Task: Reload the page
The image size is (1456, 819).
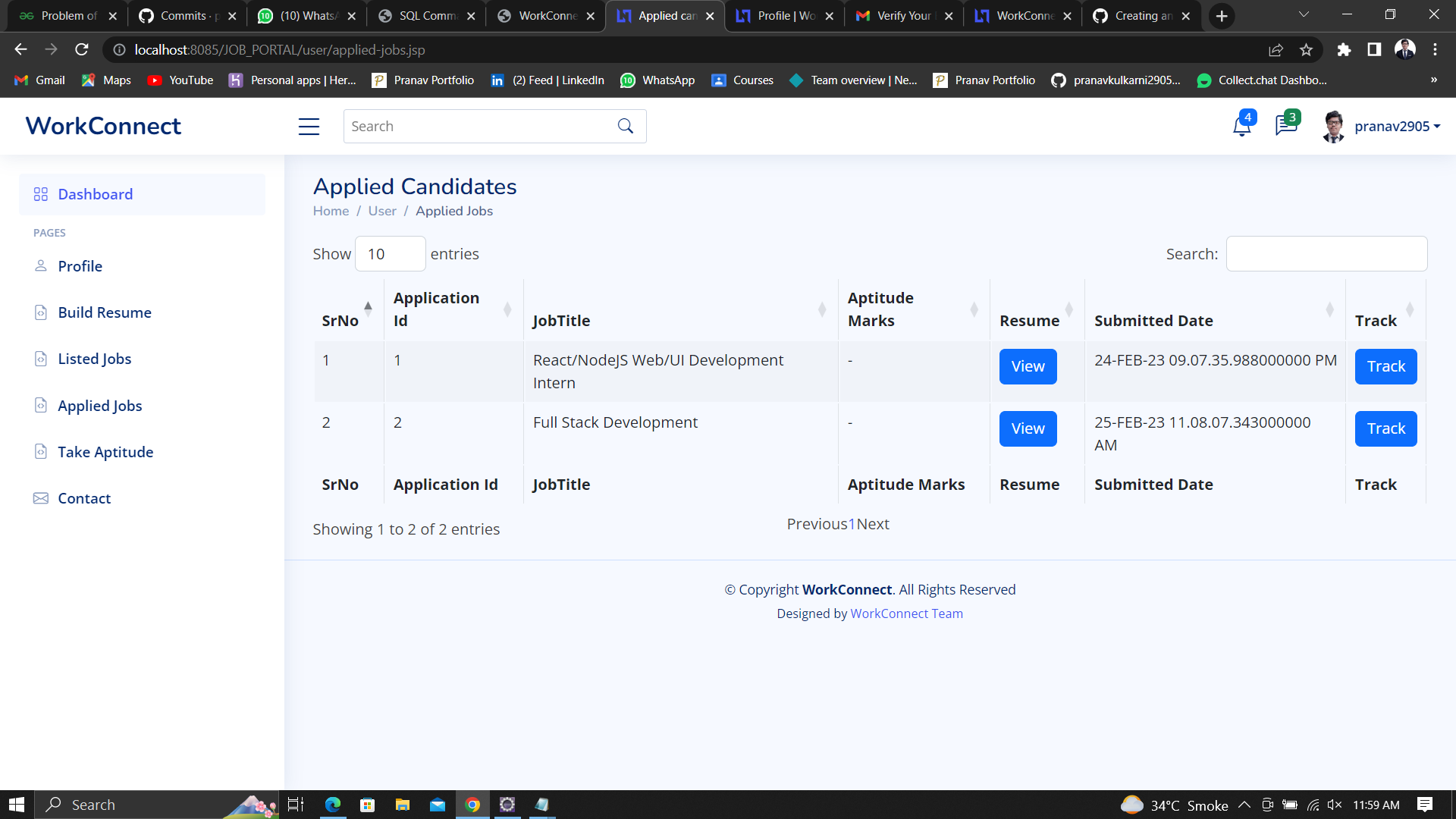Action: [82, 50]
